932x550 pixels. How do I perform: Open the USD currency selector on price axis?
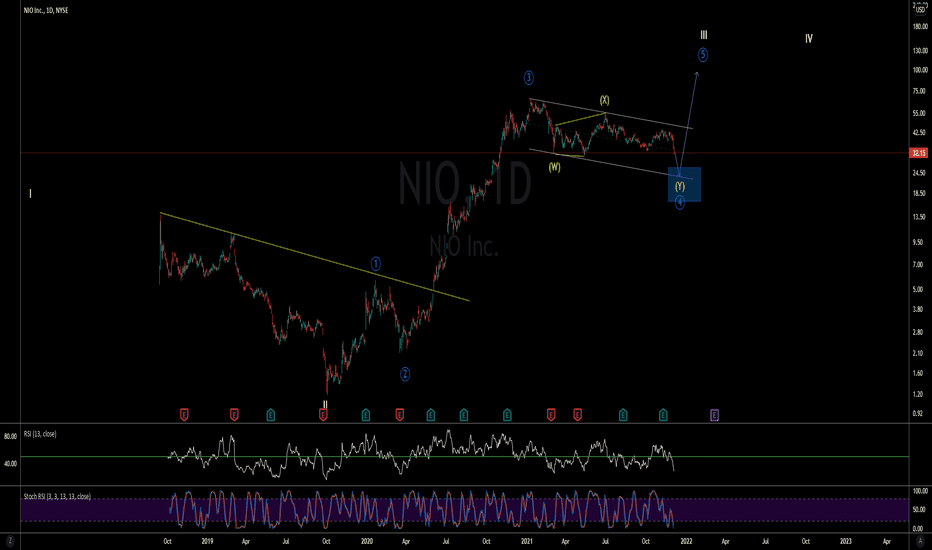[920, 10]
